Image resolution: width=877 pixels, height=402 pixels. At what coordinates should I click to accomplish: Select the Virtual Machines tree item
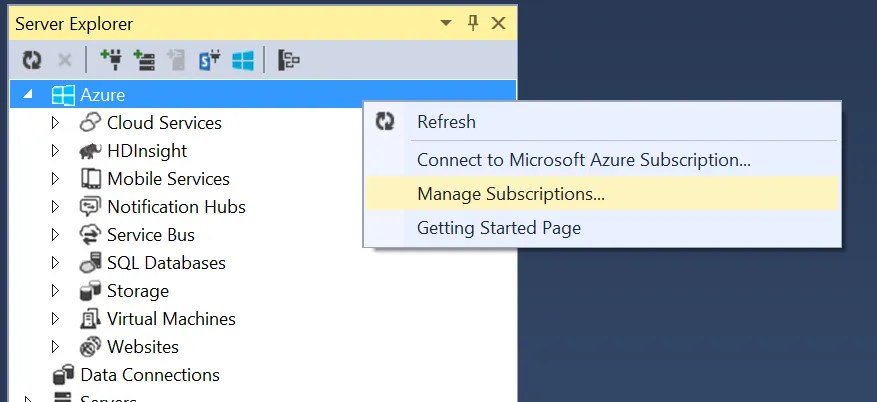point(171,318)
